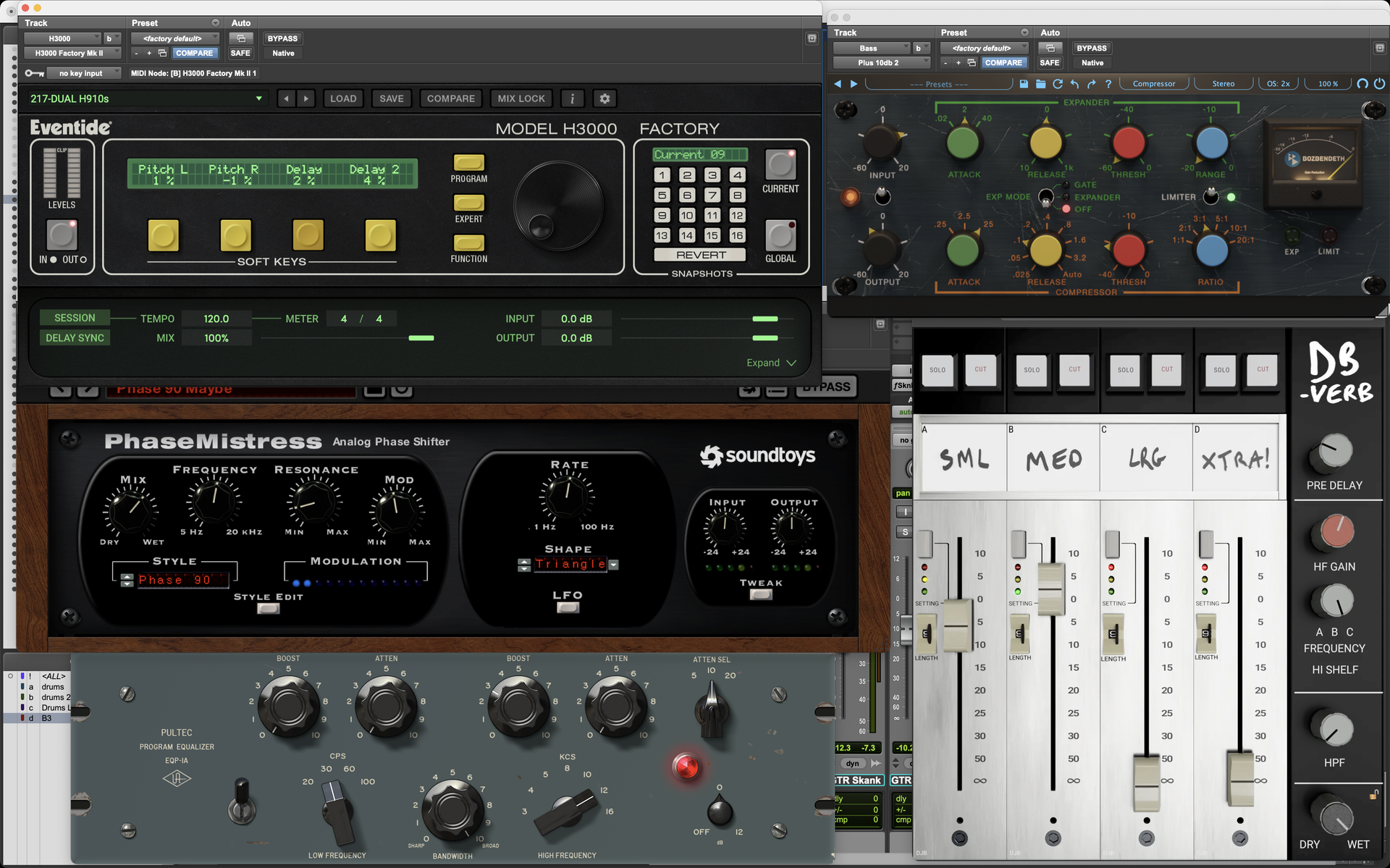Open Stereo channel mode menu
The height and width of the screenshot is (868, 1390).
1223,84
